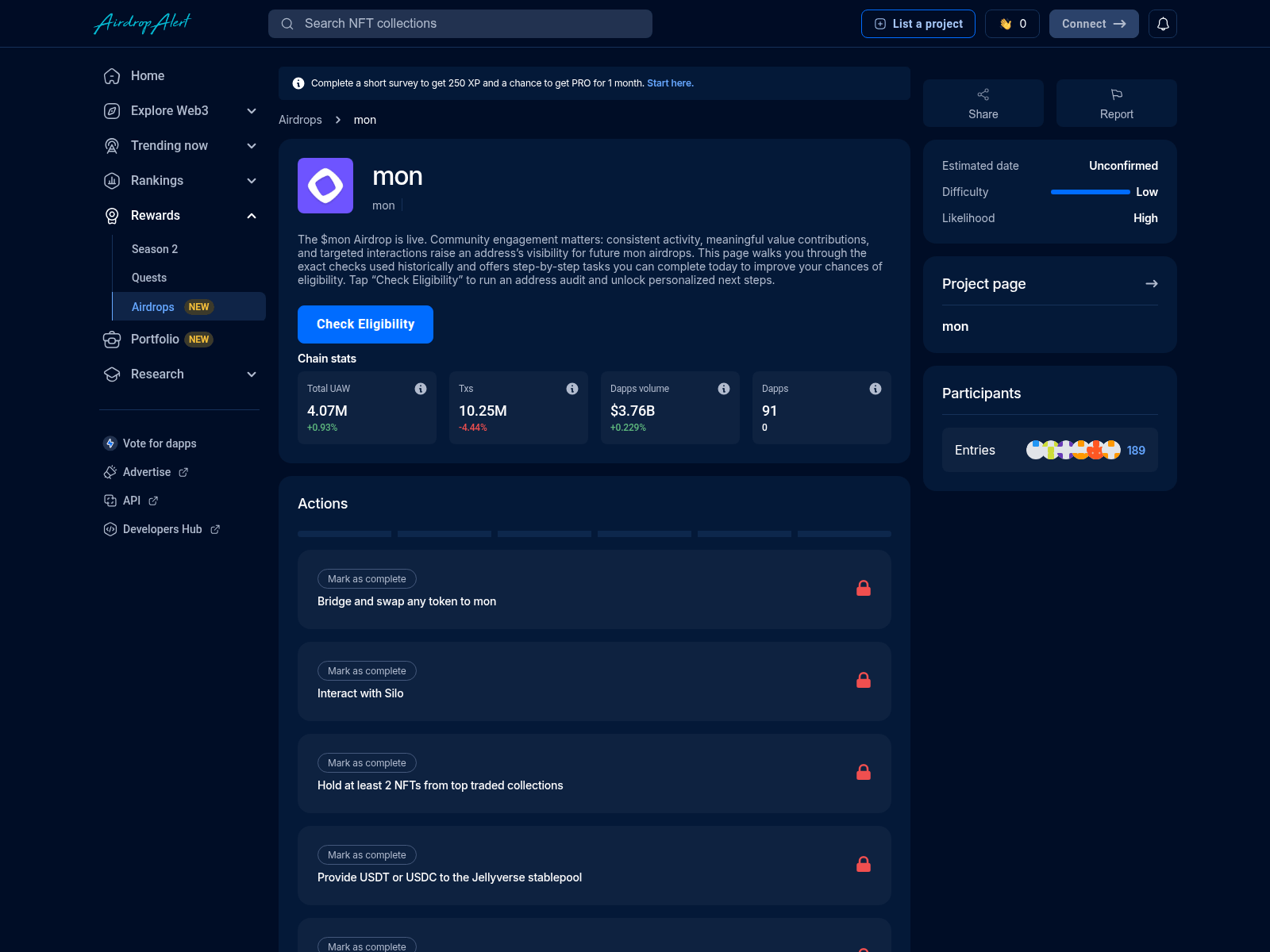Screen dimensions: 1270x952
Task: Click the Check Eligibility button
Action: [x=365, y=324]
